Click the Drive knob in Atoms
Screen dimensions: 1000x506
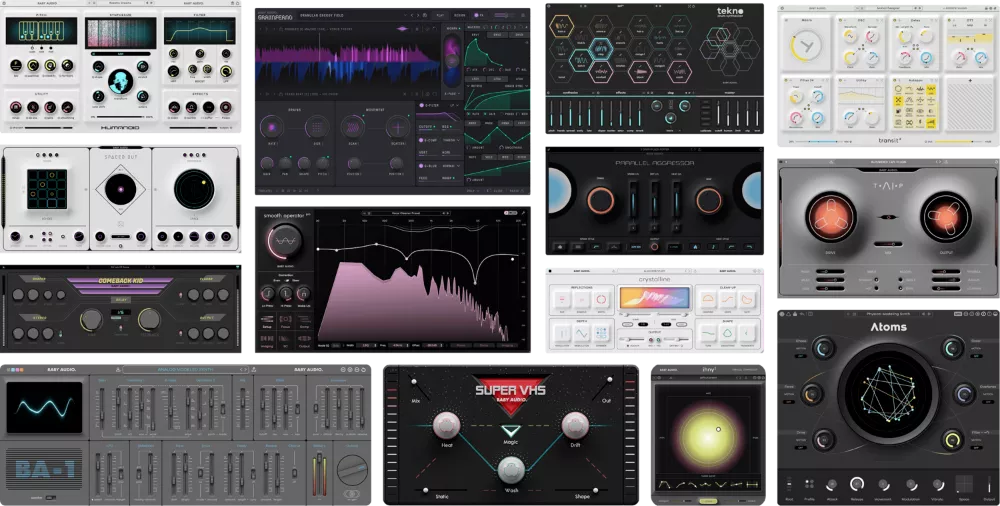tap(824, 440)
